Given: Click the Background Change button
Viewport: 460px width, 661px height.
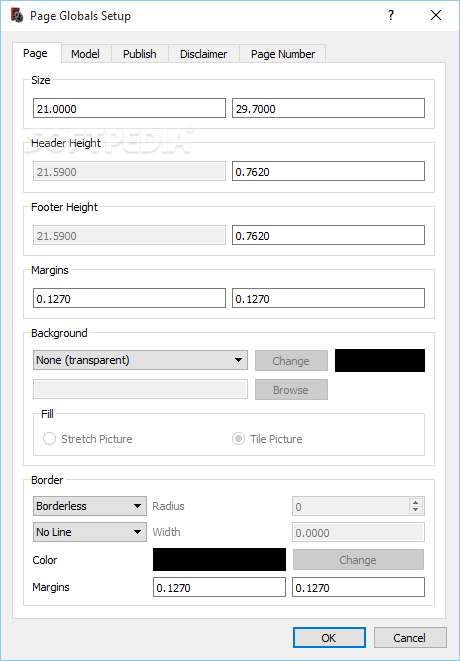Looking at the screenshot, I should (291, 361).
